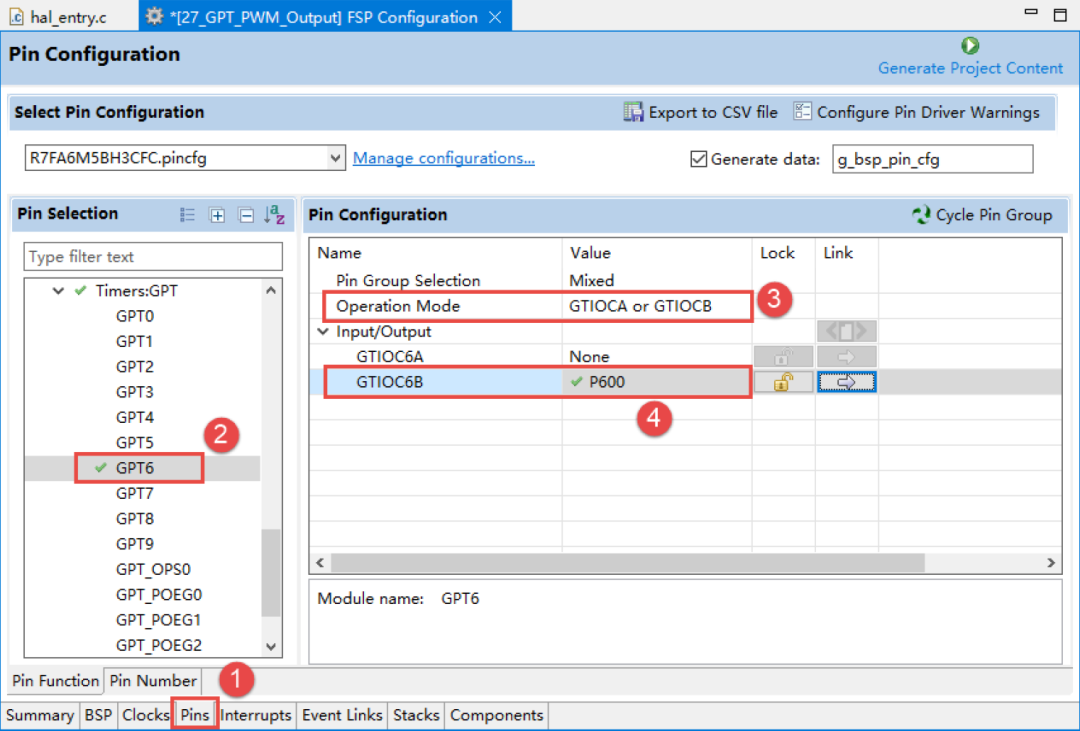
Task: Collapse the Input/Output group
Action: pyautogui.click(x=322, y=332)
